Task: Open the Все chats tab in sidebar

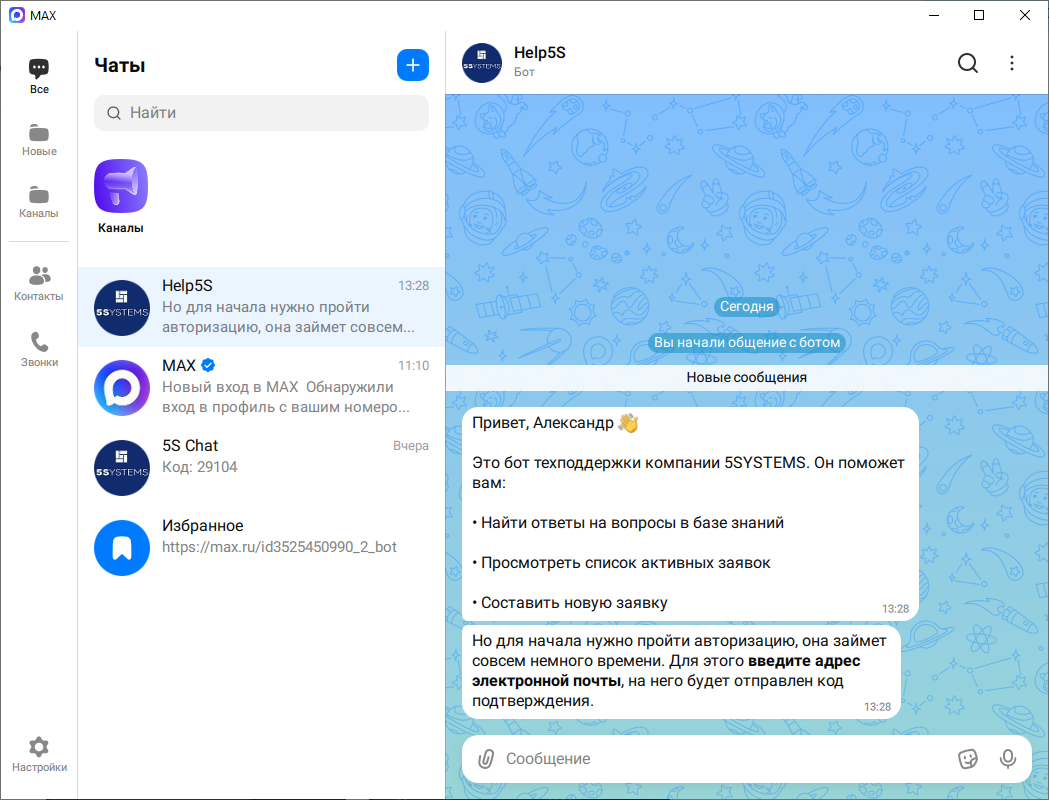Action: click(39, 76)
